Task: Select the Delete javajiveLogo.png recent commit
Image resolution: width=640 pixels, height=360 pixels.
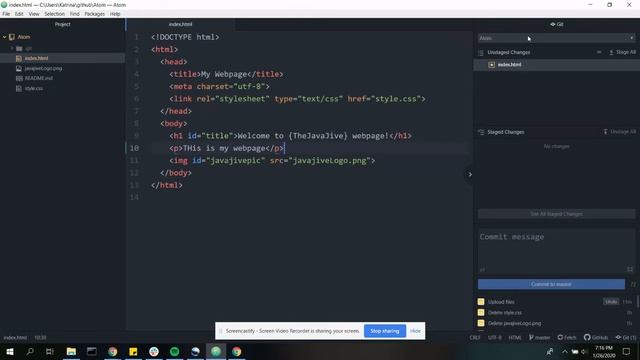Action: coord(514,323)
